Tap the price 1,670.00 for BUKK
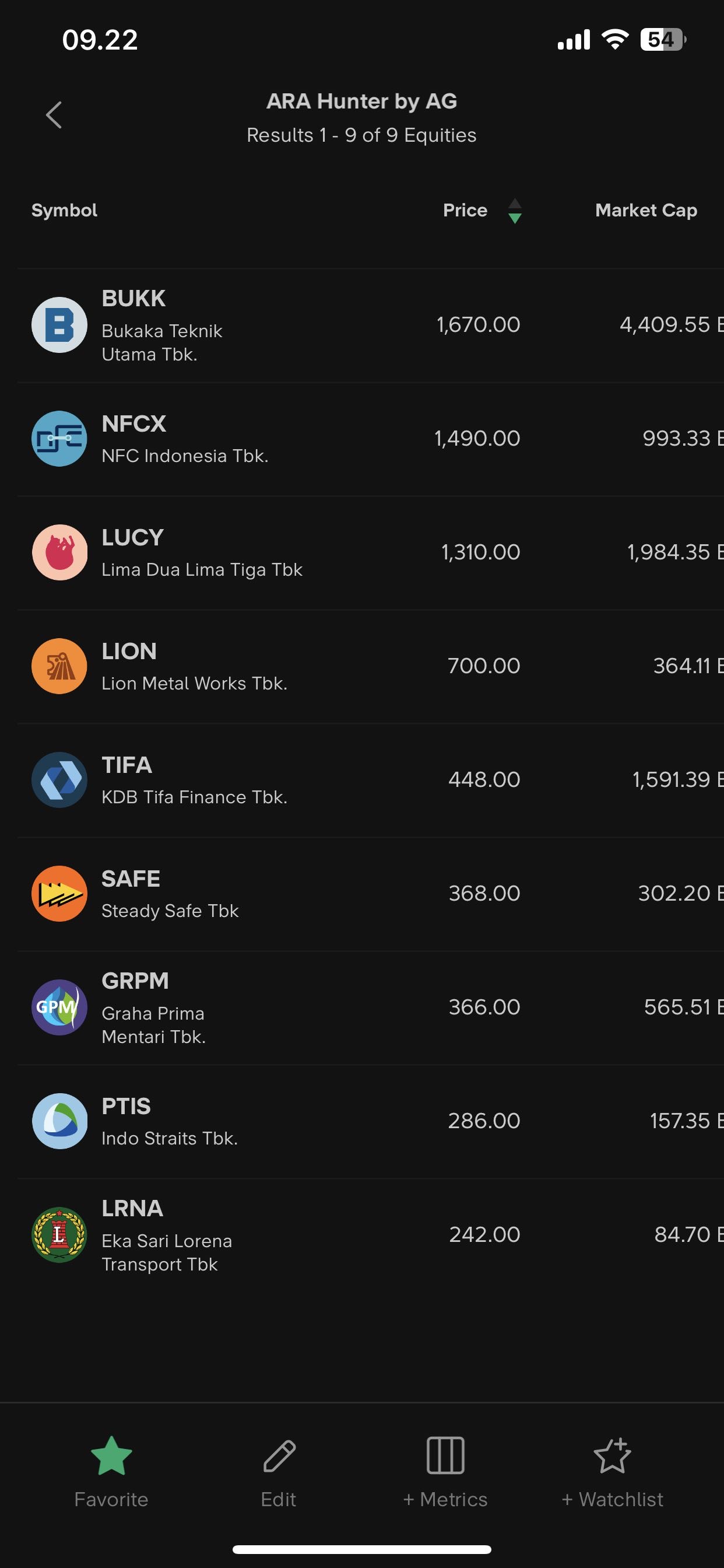The height and width of the screenshot is (1568, 724). 478,325
